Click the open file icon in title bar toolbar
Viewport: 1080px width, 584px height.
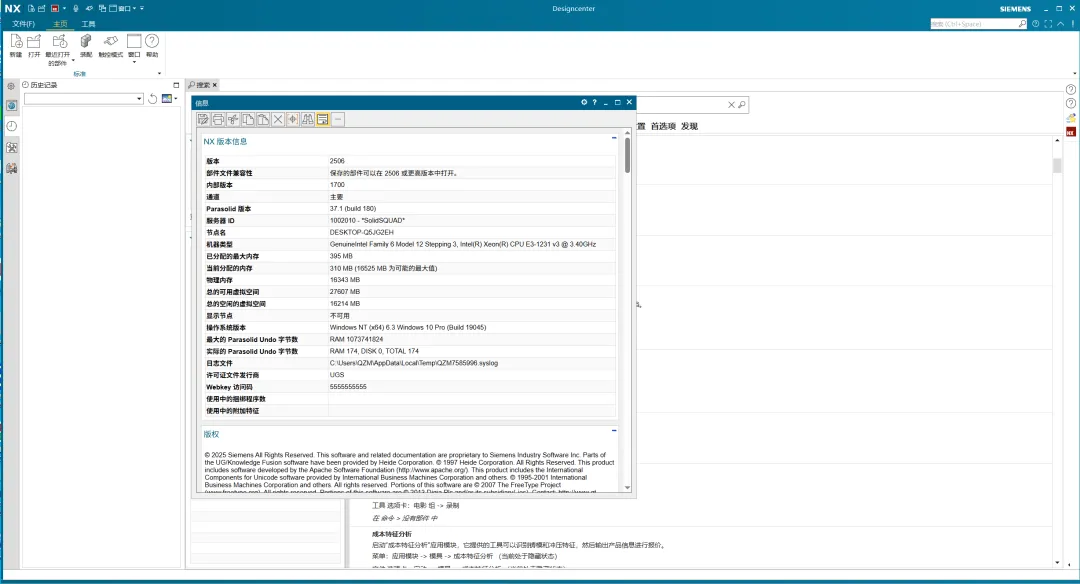(41, 8)
